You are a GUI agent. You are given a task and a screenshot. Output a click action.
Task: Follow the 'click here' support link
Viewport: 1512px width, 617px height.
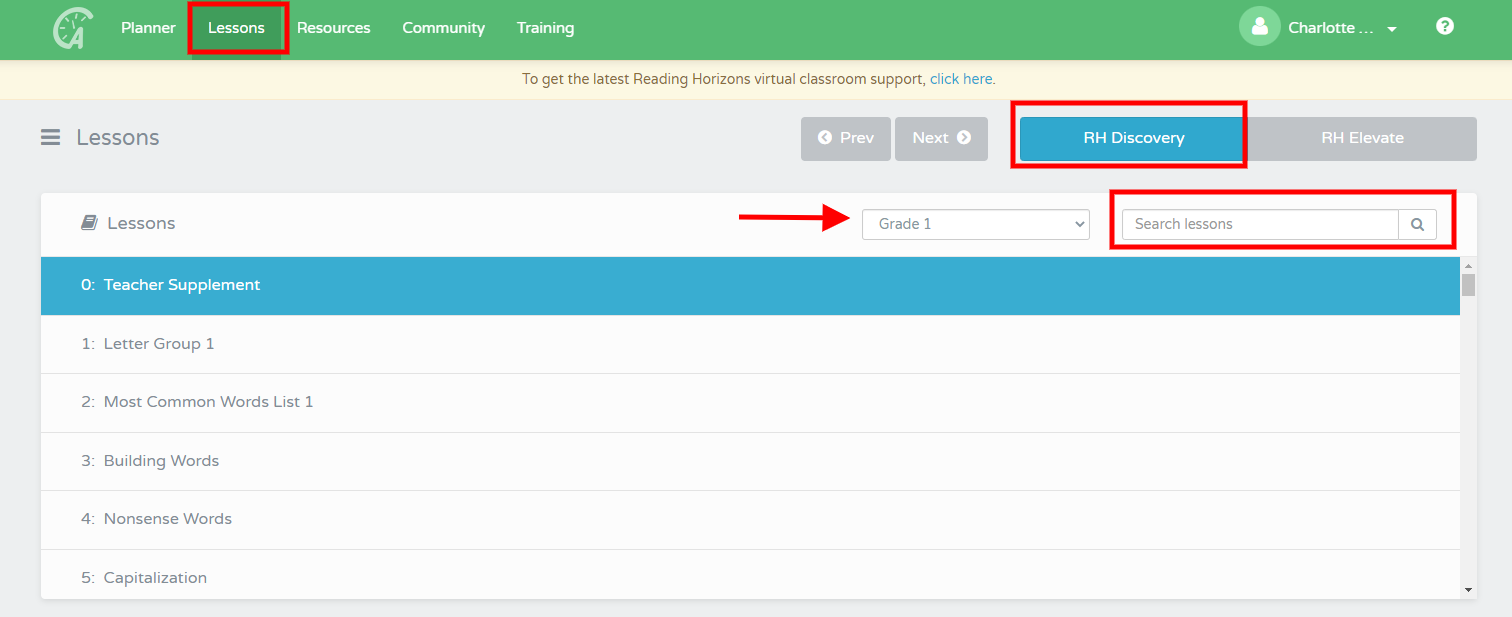[x=961, y=79]
